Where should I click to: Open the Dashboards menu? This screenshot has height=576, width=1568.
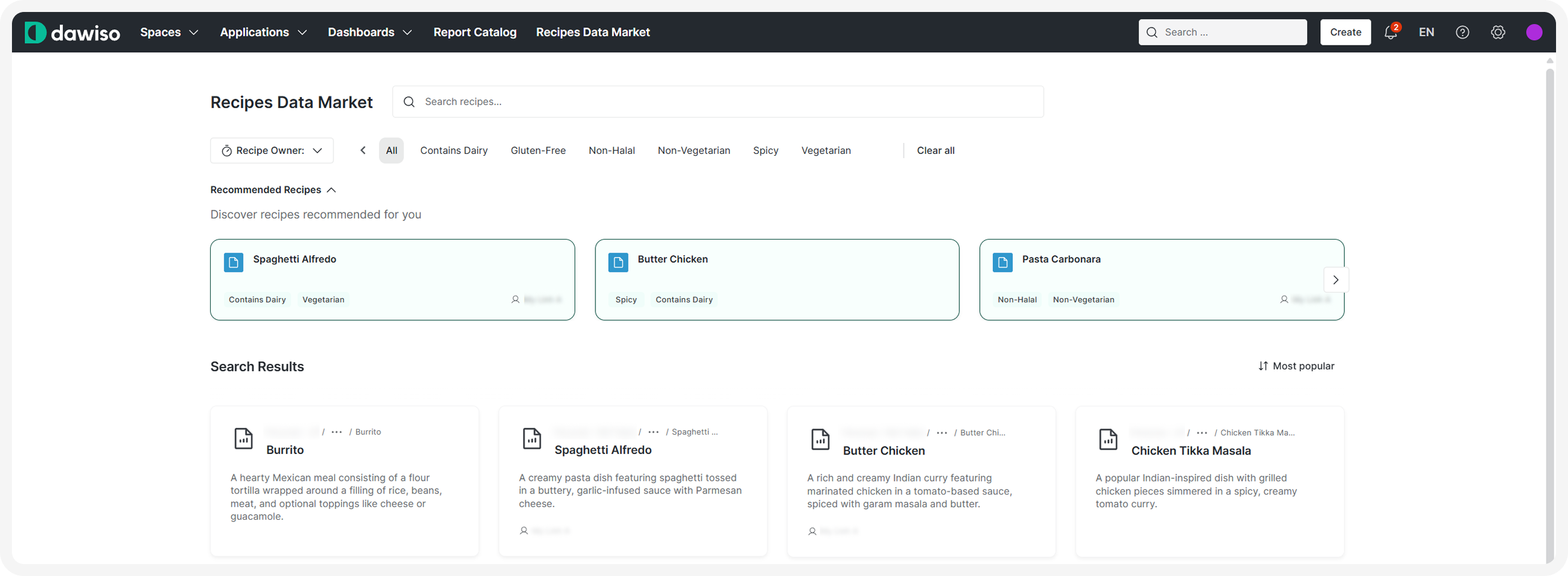point(369,32)
